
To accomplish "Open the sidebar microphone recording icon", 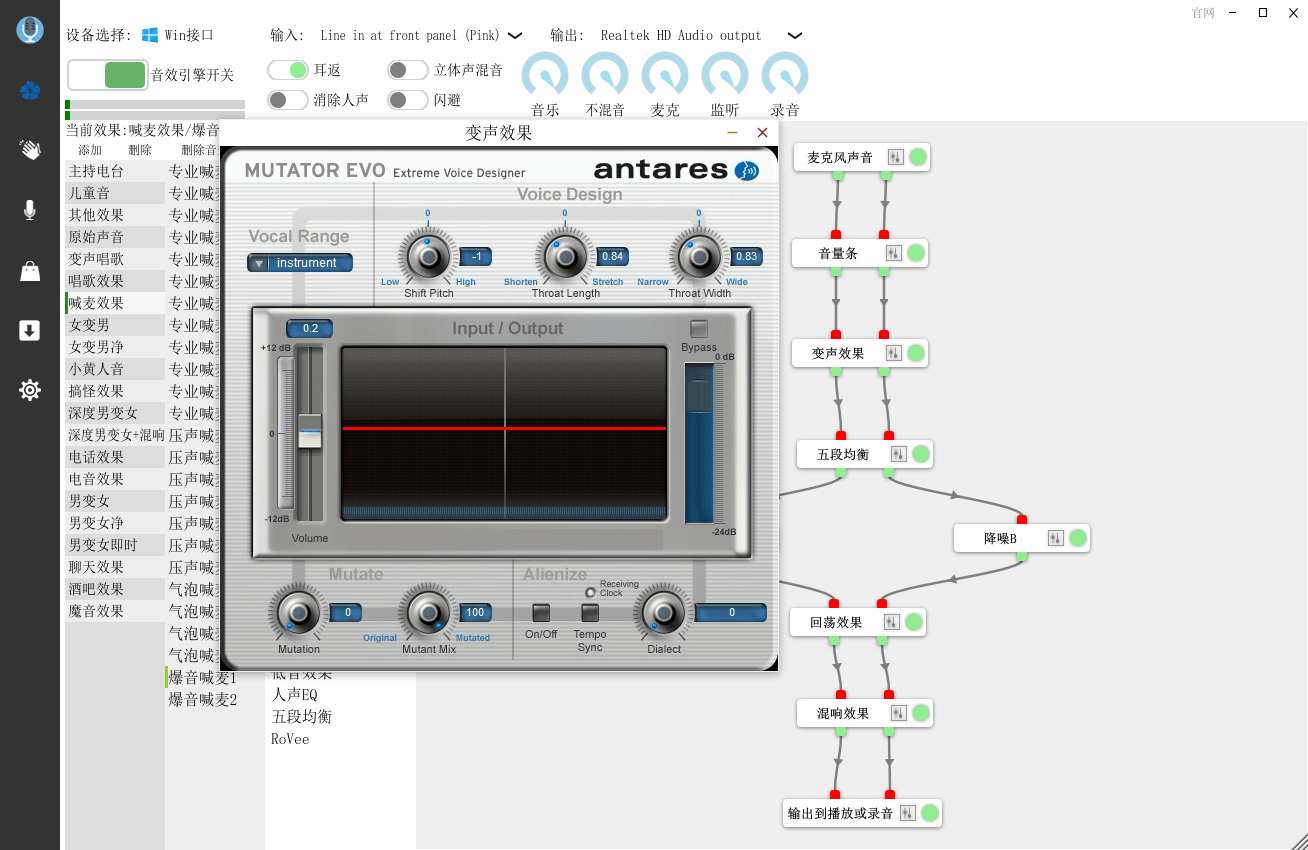I will tap(30, 210).
